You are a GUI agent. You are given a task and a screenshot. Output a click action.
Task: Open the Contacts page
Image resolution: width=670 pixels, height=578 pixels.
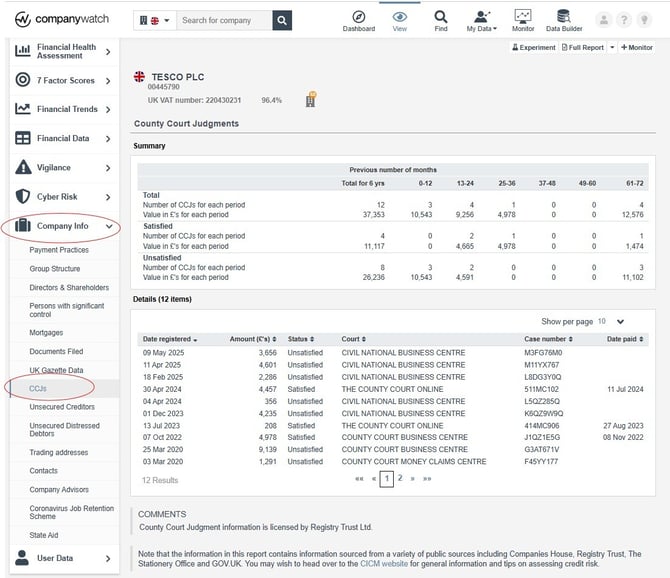(x=44, y=471)
